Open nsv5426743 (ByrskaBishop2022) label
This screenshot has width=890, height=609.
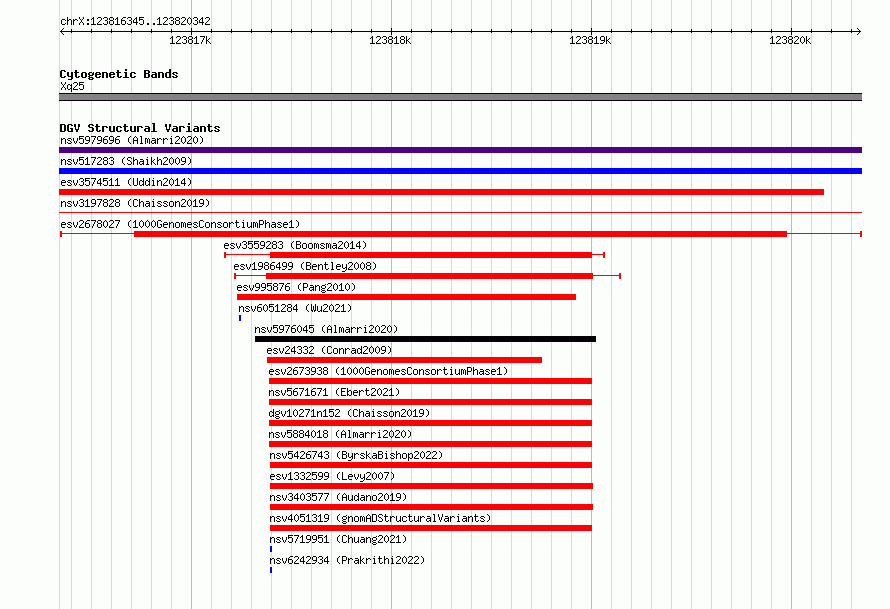click(356, 455)
